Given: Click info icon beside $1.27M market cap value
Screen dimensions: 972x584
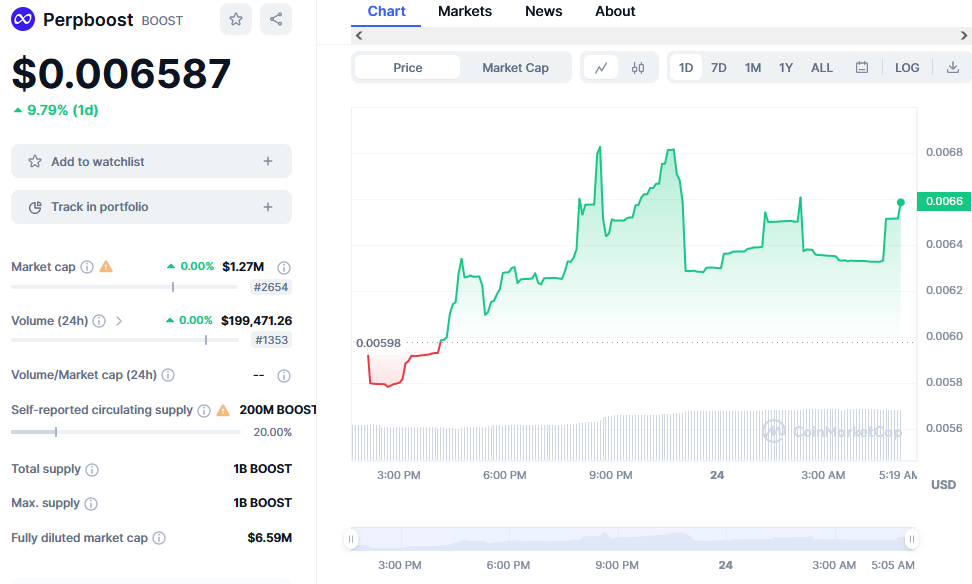Looking at the screenshot, I should 284,267.
